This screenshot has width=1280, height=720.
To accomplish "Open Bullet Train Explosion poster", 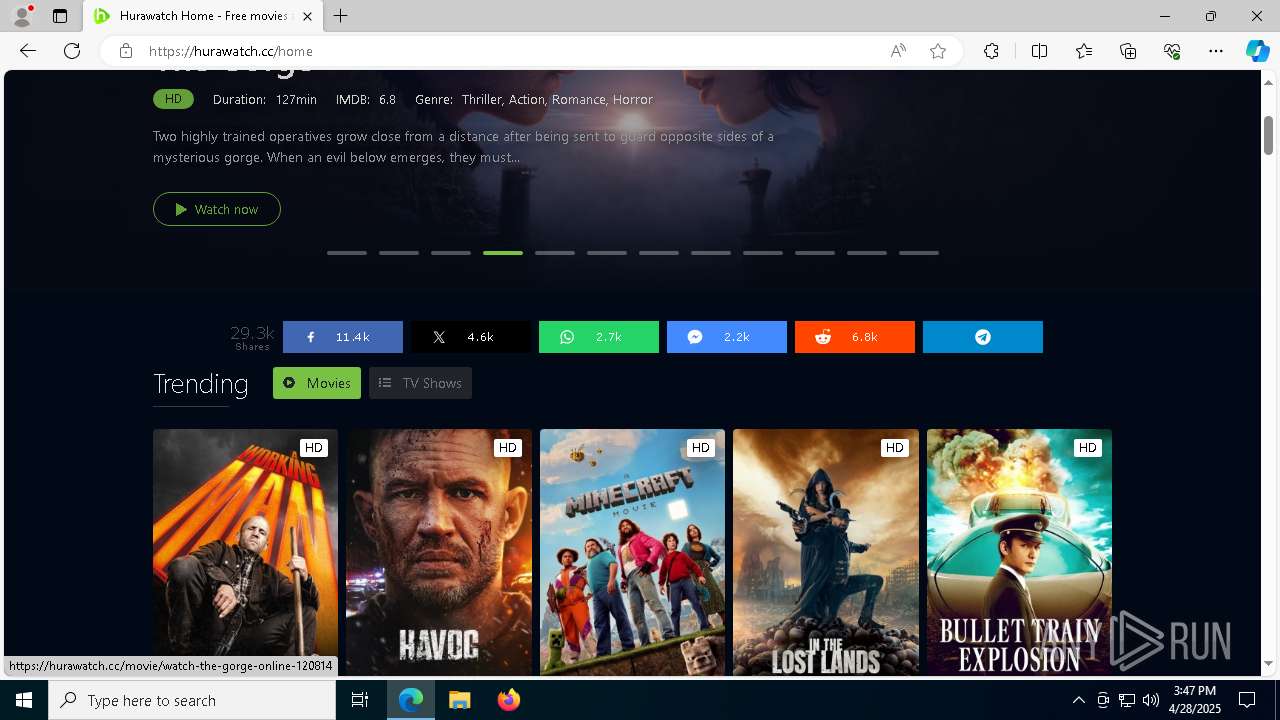I will (x=1019, y=552).
